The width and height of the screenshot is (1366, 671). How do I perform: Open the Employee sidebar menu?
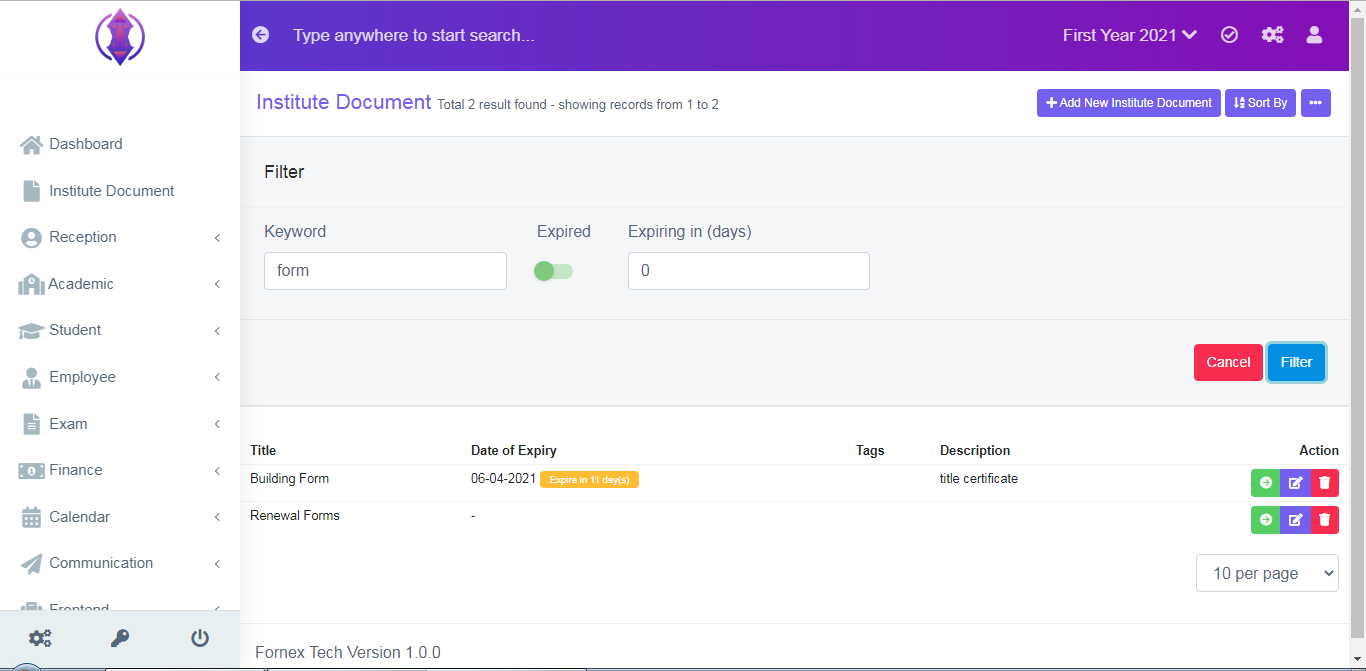[x=120, y=378]
